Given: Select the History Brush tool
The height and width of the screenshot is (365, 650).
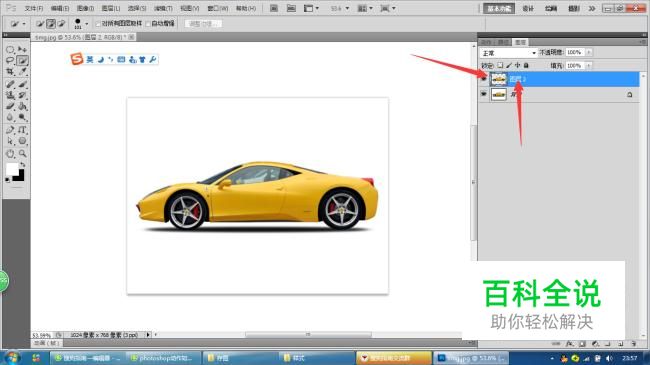Looking at the screenshot, I should (22, 95).
